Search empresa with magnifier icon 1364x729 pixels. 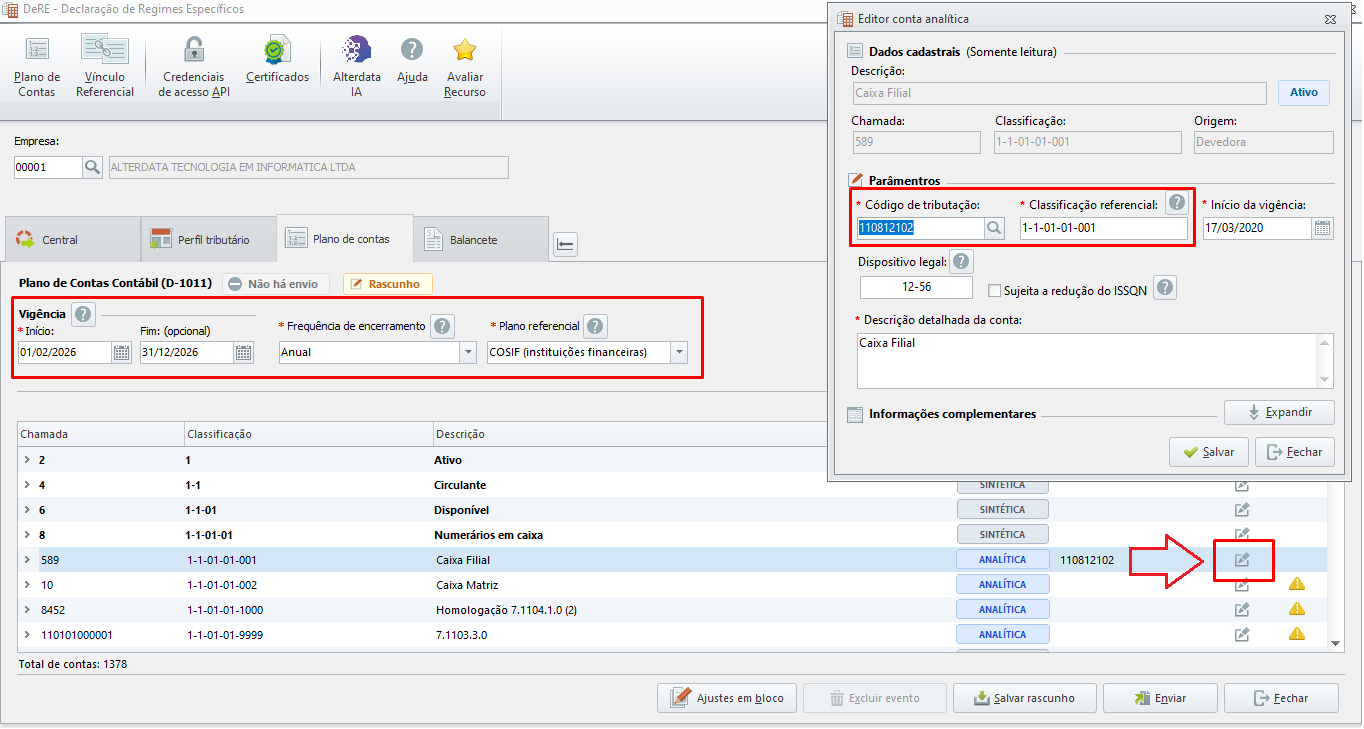[92, 167]
